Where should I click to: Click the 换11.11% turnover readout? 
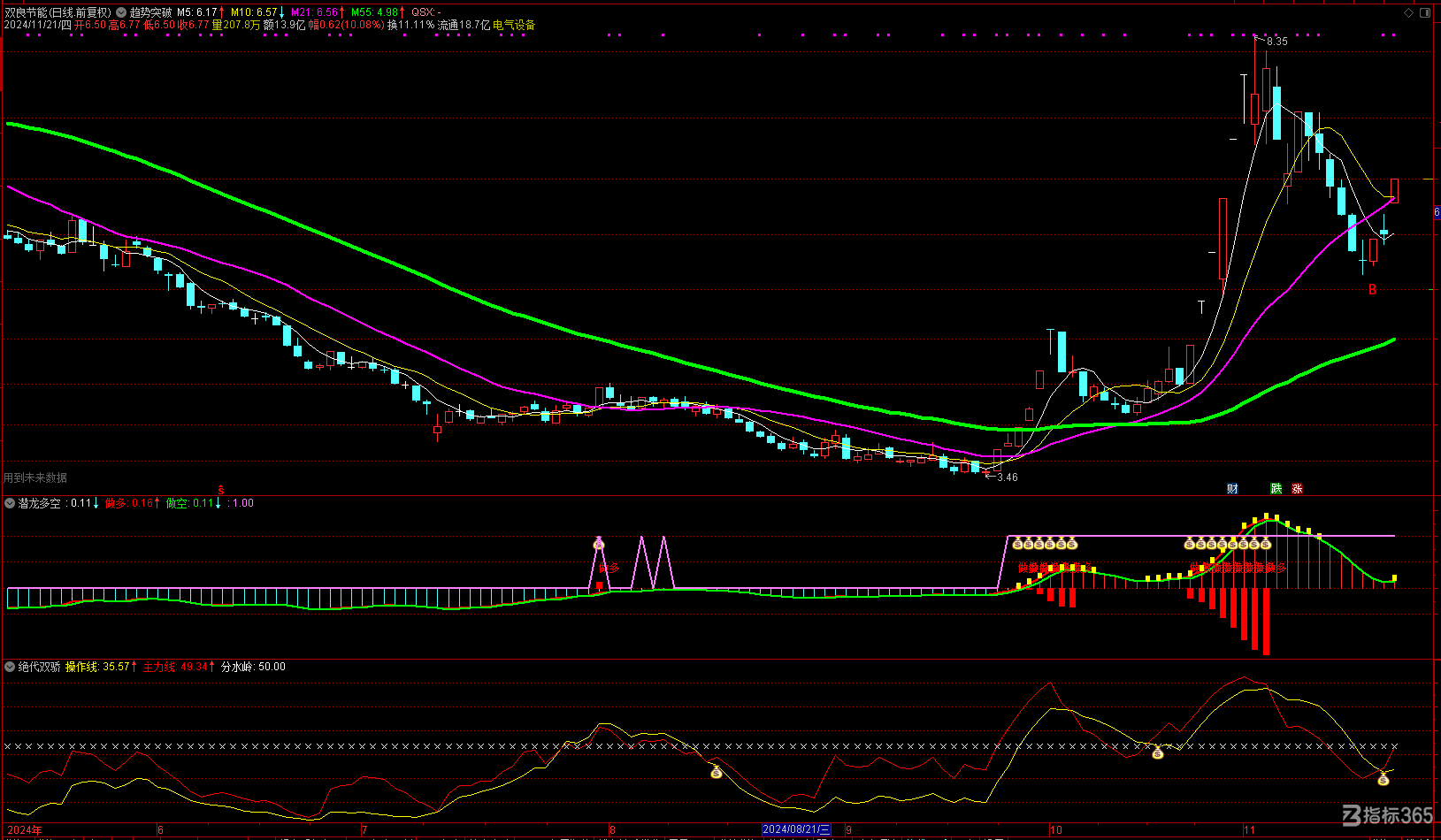click(411, 25)
